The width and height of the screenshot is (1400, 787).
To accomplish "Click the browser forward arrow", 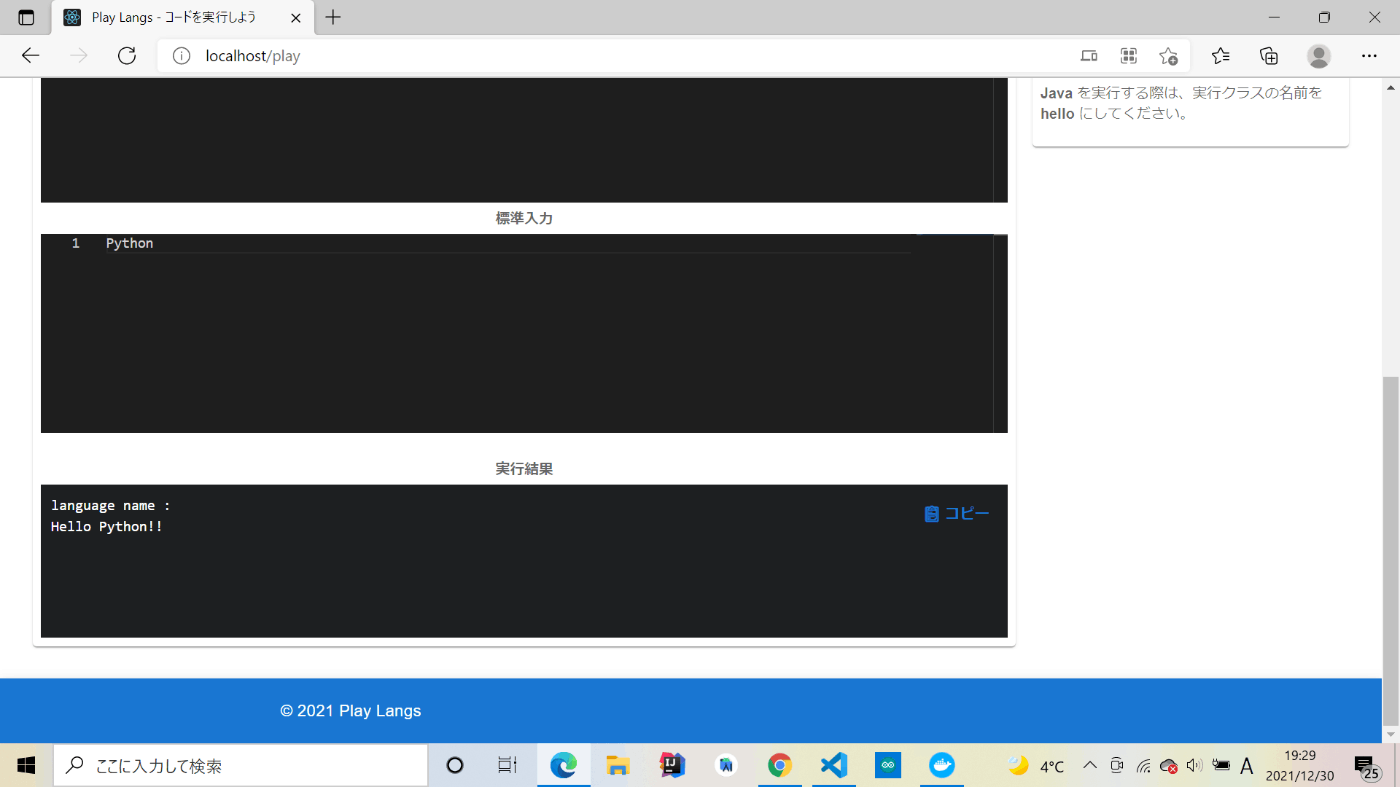I will [79, 56].
